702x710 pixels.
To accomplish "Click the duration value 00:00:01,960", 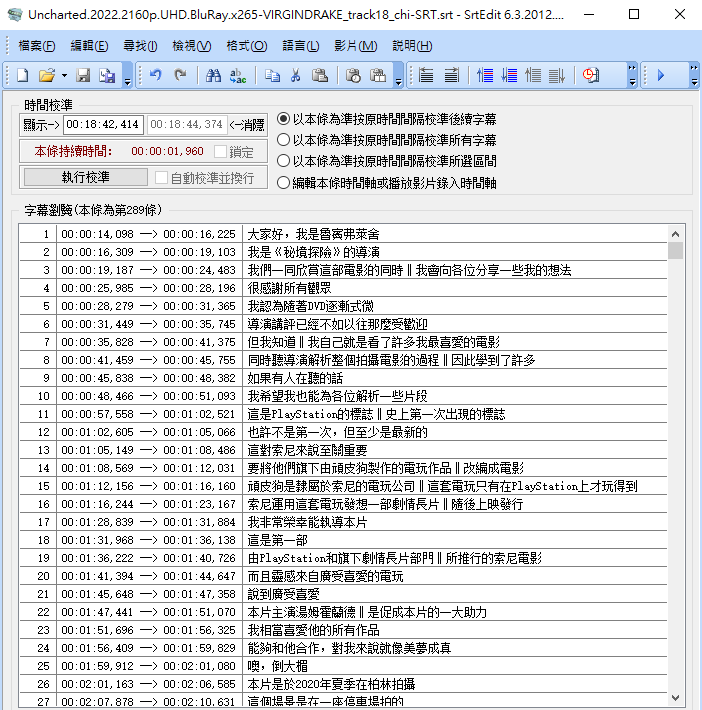I will (167, 151).
